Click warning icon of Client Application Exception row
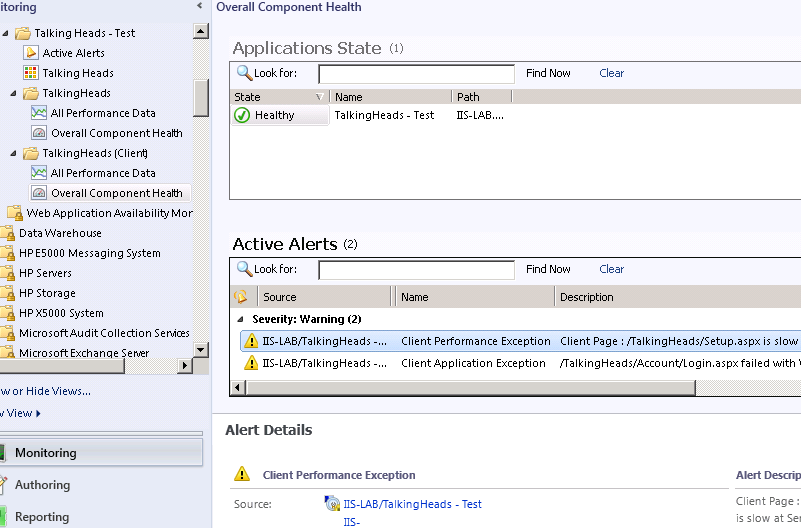The height and width of the screenshot is (528, 801). click(251, 363)
